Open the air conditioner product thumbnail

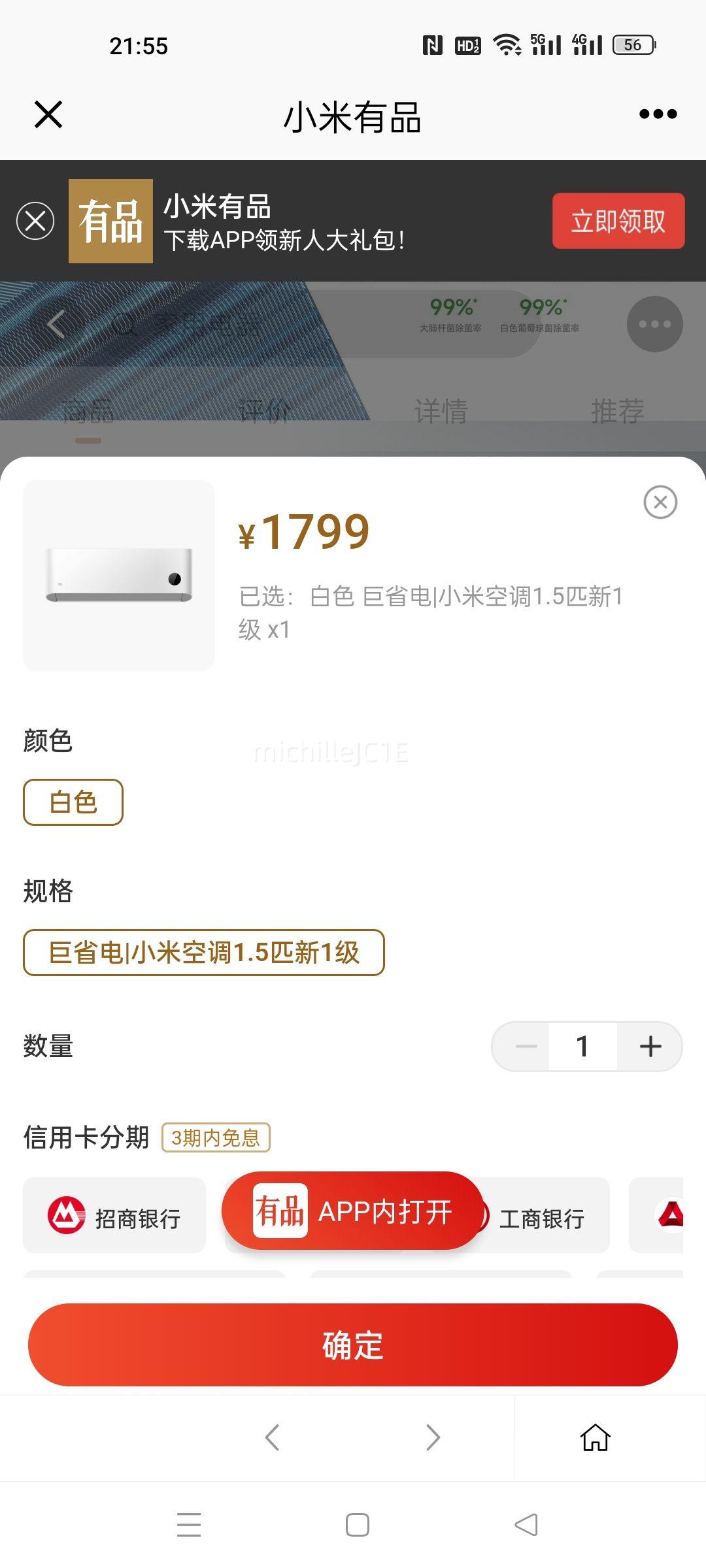coord(119,576)
